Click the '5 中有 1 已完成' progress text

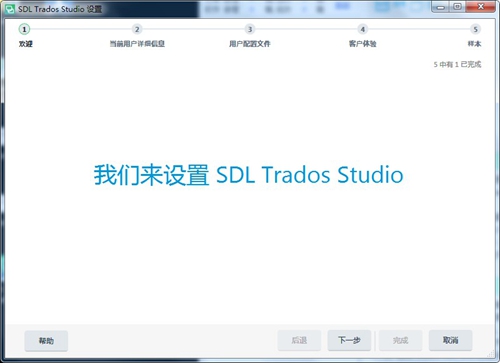coord(457,64)
